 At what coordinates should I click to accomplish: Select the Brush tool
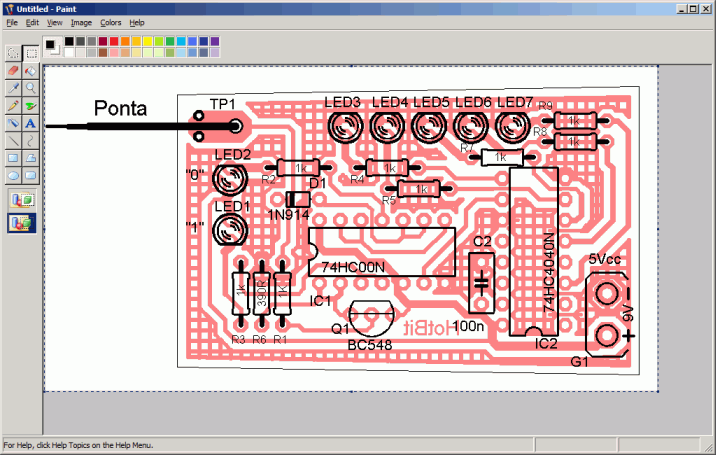(31, 106)
